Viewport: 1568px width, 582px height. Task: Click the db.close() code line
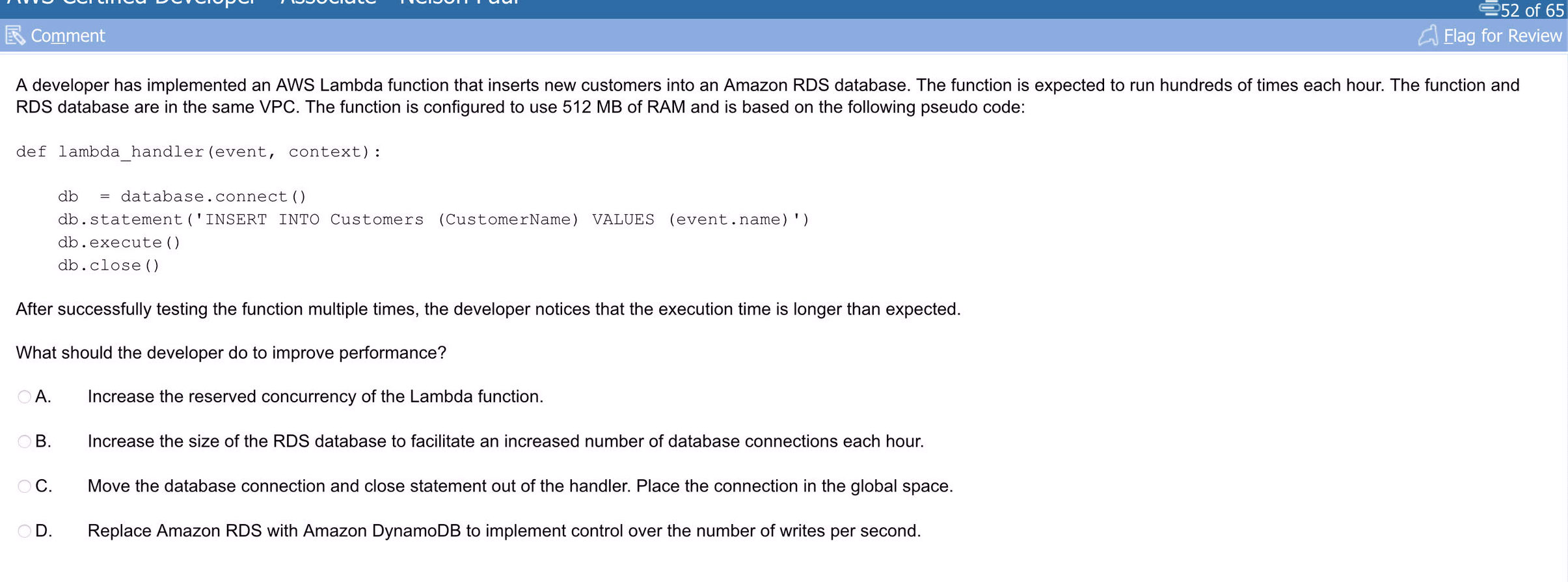[109, 266]
